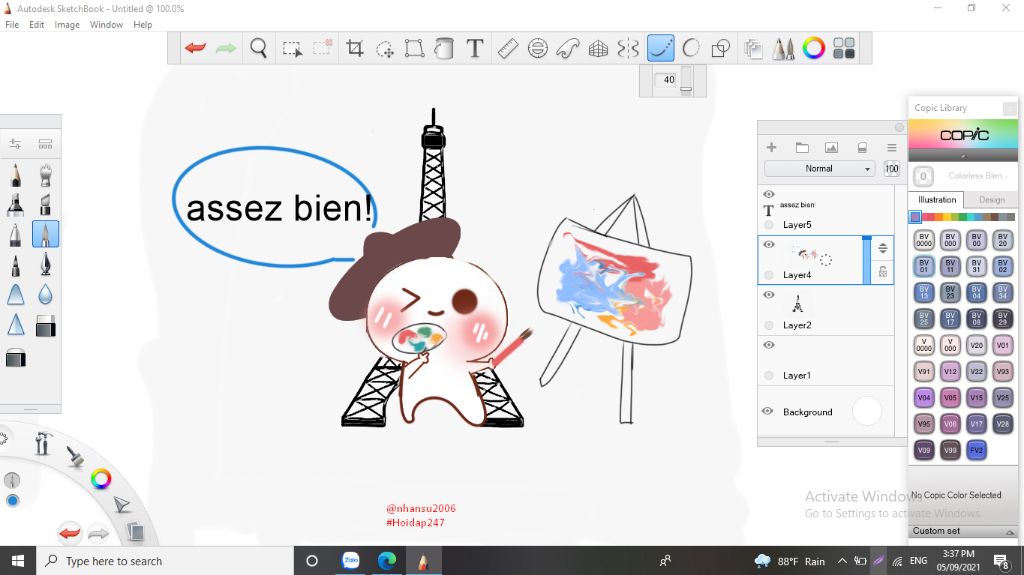
Task: Open the Image menu
Action: [x=67, y=24]
